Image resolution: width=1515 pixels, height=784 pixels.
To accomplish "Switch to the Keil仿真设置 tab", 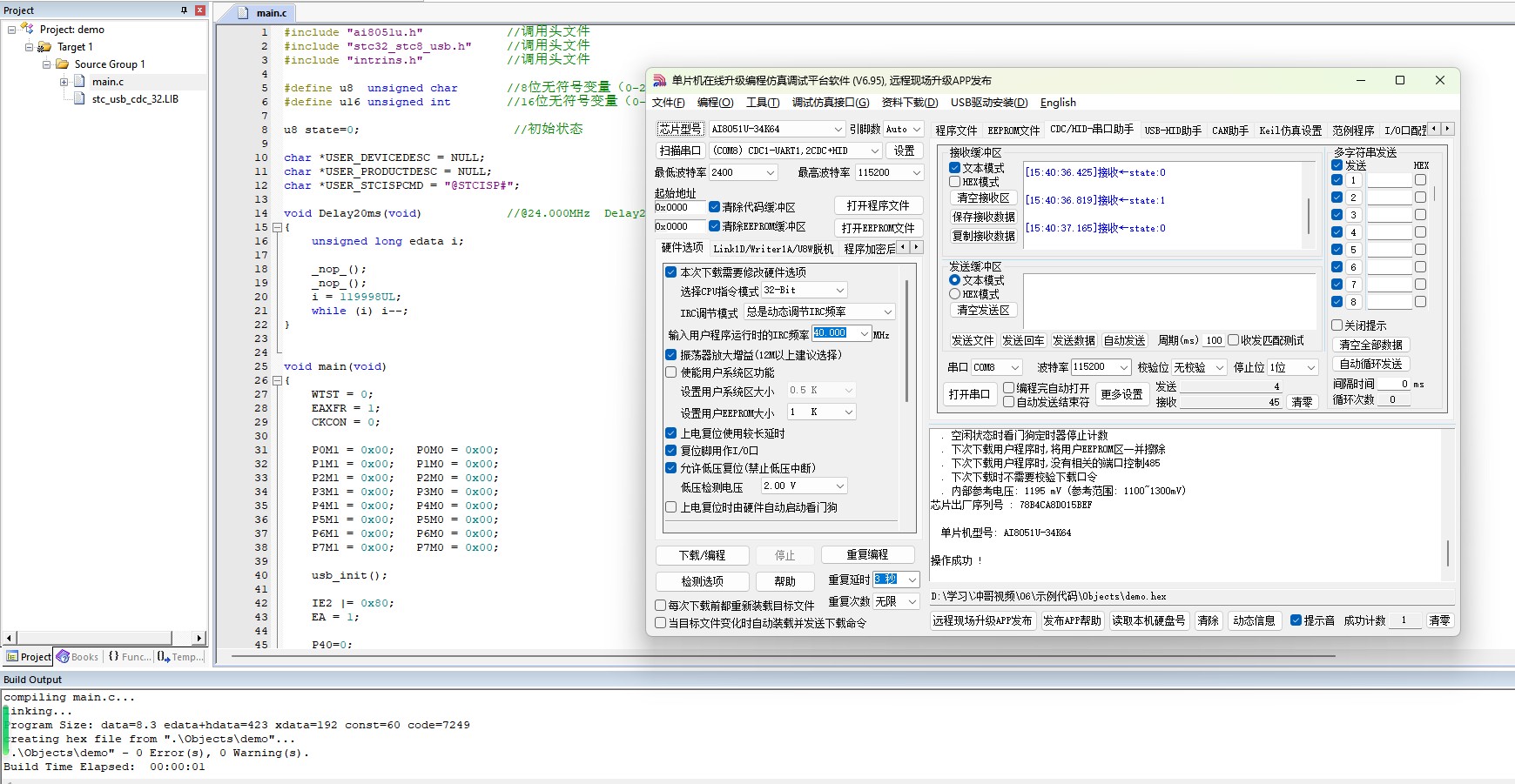I will click(x=1290, y=131).
